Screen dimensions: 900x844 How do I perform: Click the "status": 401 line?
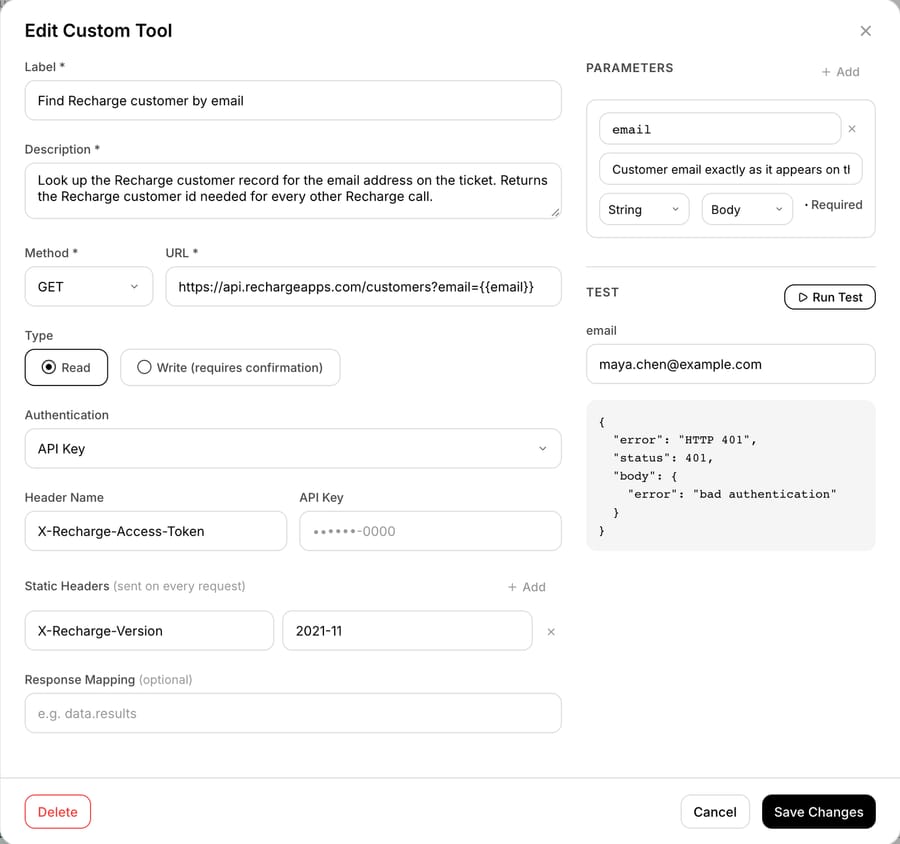663,458
